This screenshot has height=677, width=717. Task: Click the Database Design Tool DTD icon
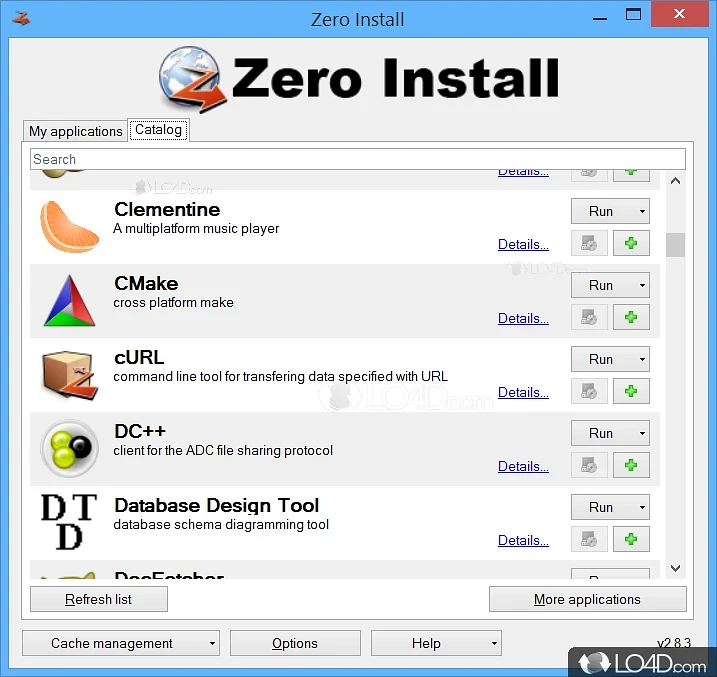coord(70,522)
